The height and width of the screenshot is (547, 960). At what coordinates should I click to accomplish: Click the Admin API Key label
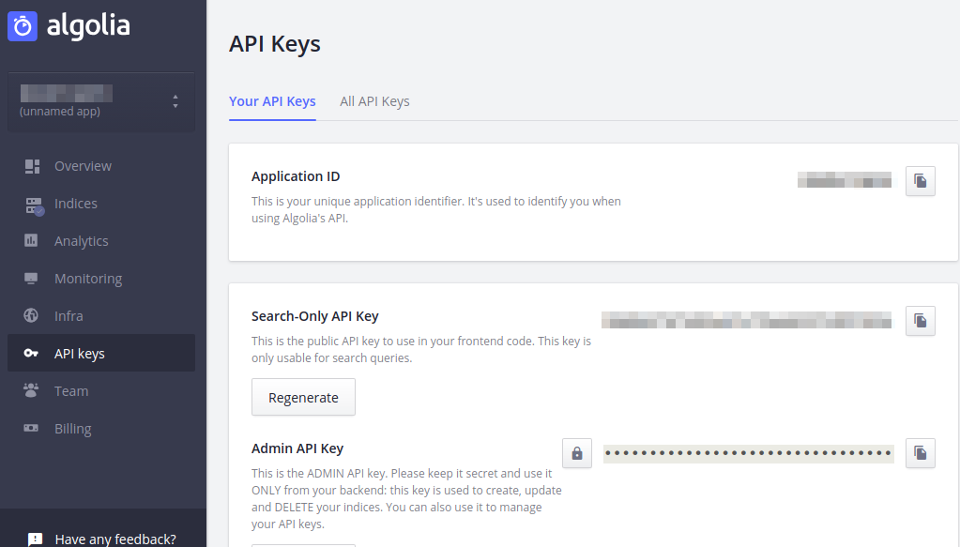coord(297,448)
